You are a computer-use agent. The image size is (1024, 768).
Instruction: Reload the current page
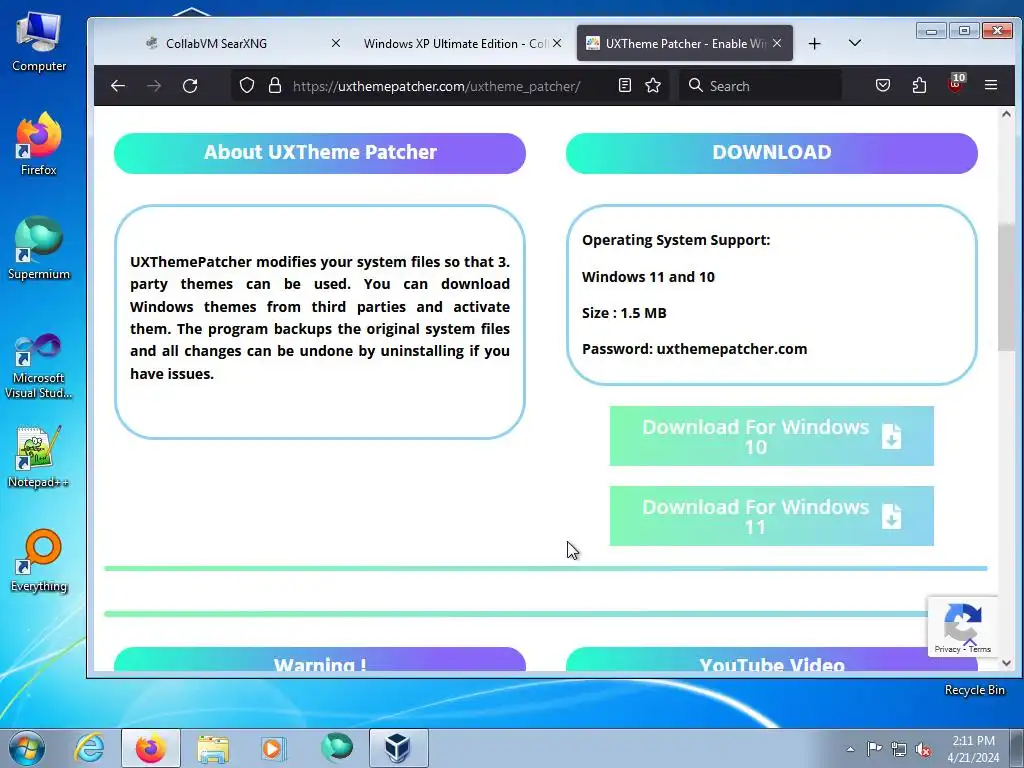pyautogui.click(x=190, y=86)
